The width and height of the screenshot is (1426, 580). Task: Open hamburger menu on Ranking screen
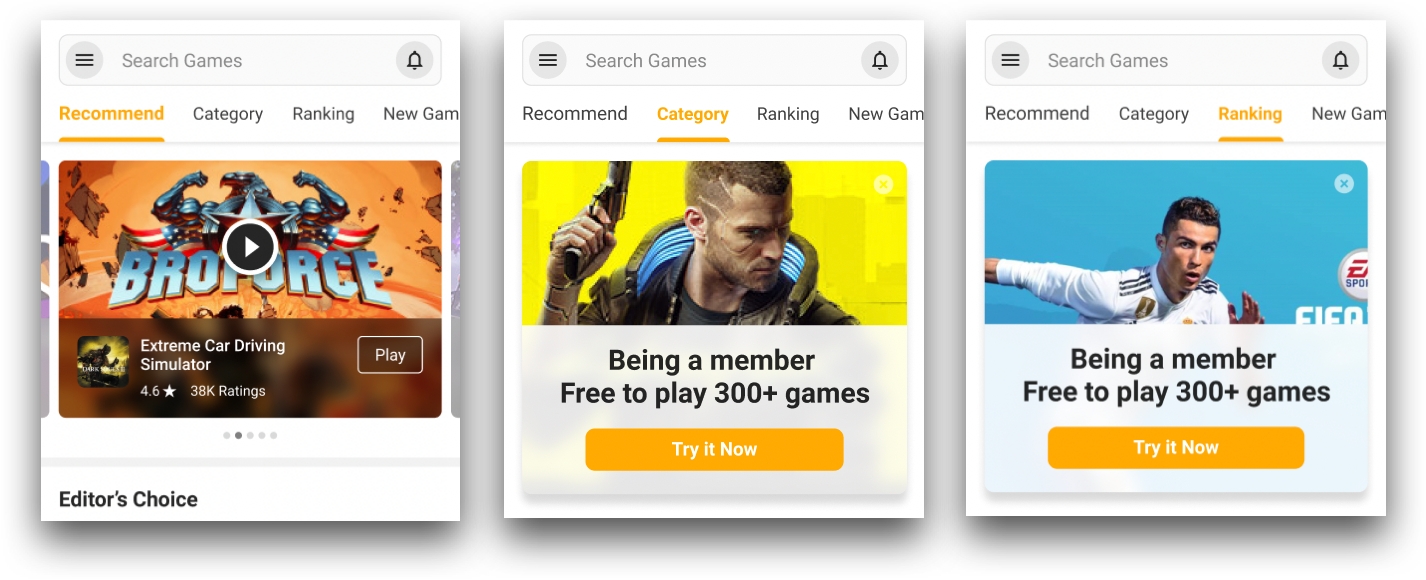[1010, 60]
